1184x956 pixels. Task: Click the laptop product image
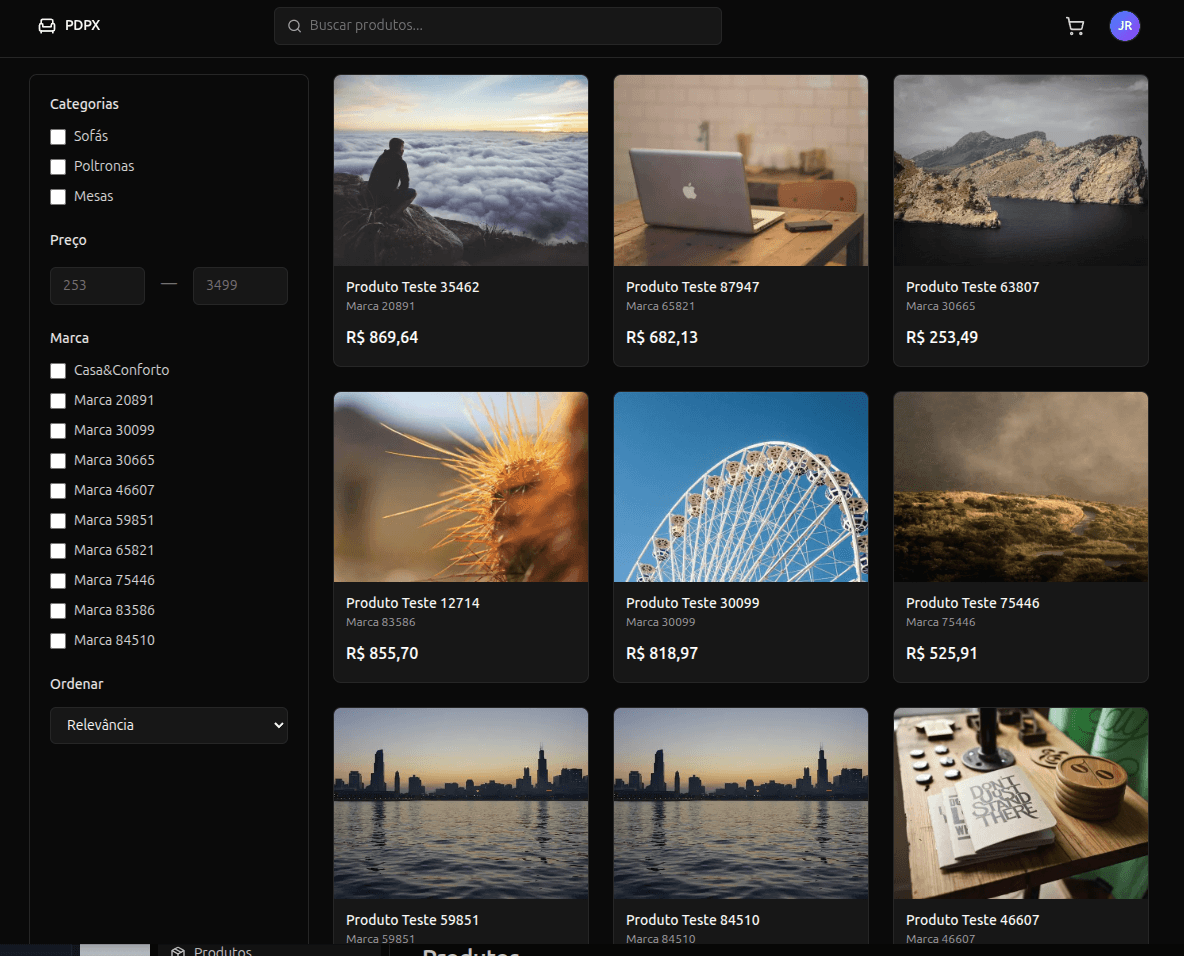pyautogui.click(x=740, y=170)
